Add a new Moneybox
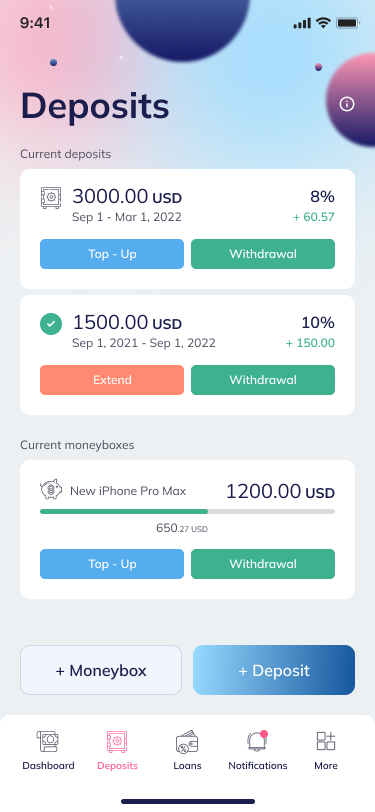The width and height of the screenshot is (375, 812). (x=101, y=670)
